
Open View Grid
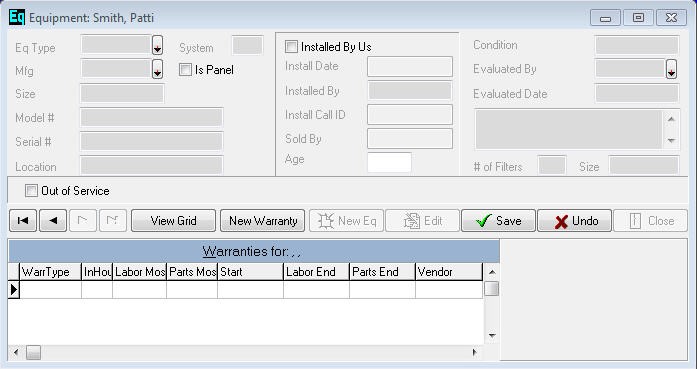(173, 221)
